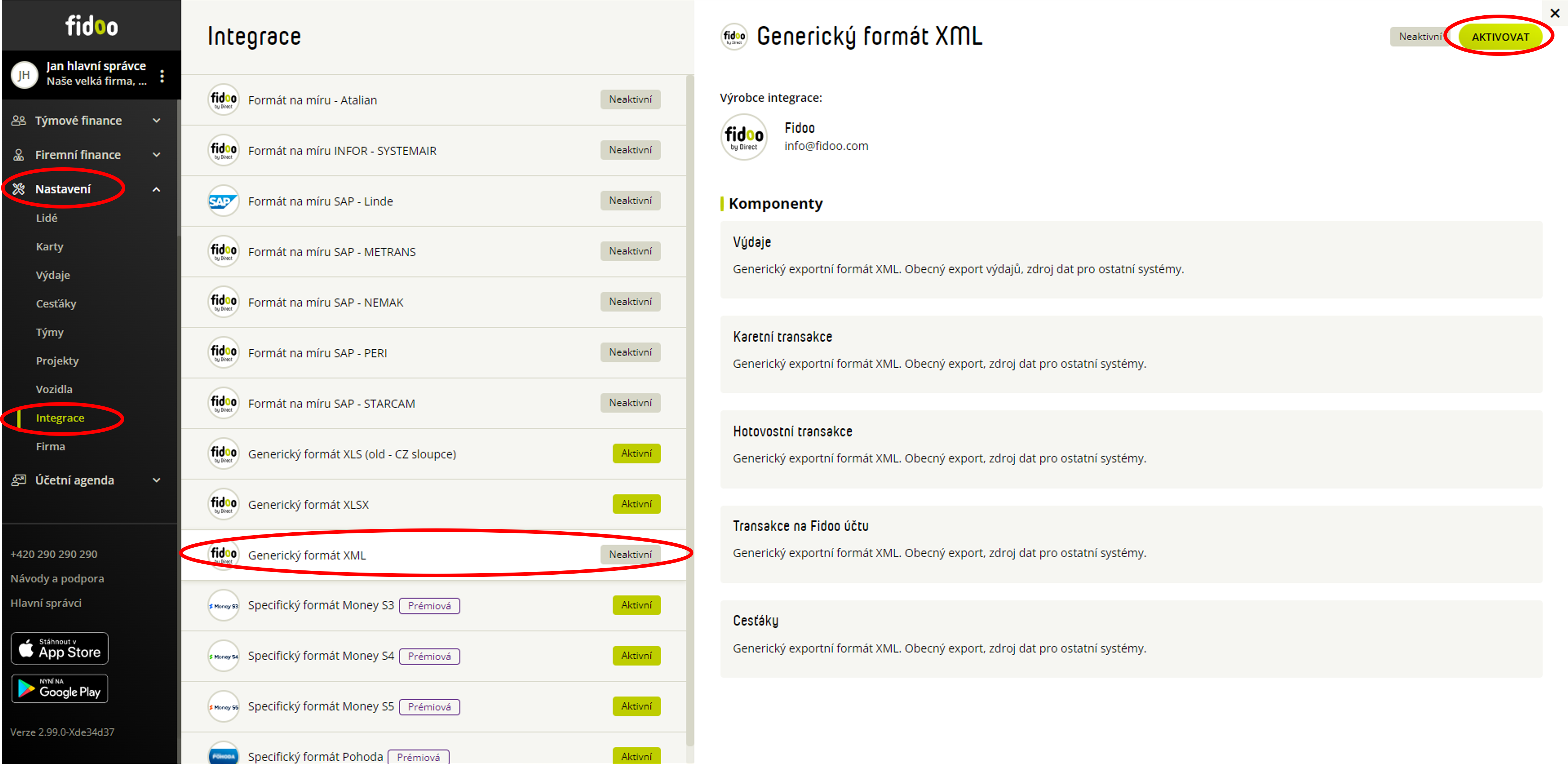Viewport: 1568px width, 764px height.
Task: Select the Integrace menu item
Action: (x=60, y=418)
